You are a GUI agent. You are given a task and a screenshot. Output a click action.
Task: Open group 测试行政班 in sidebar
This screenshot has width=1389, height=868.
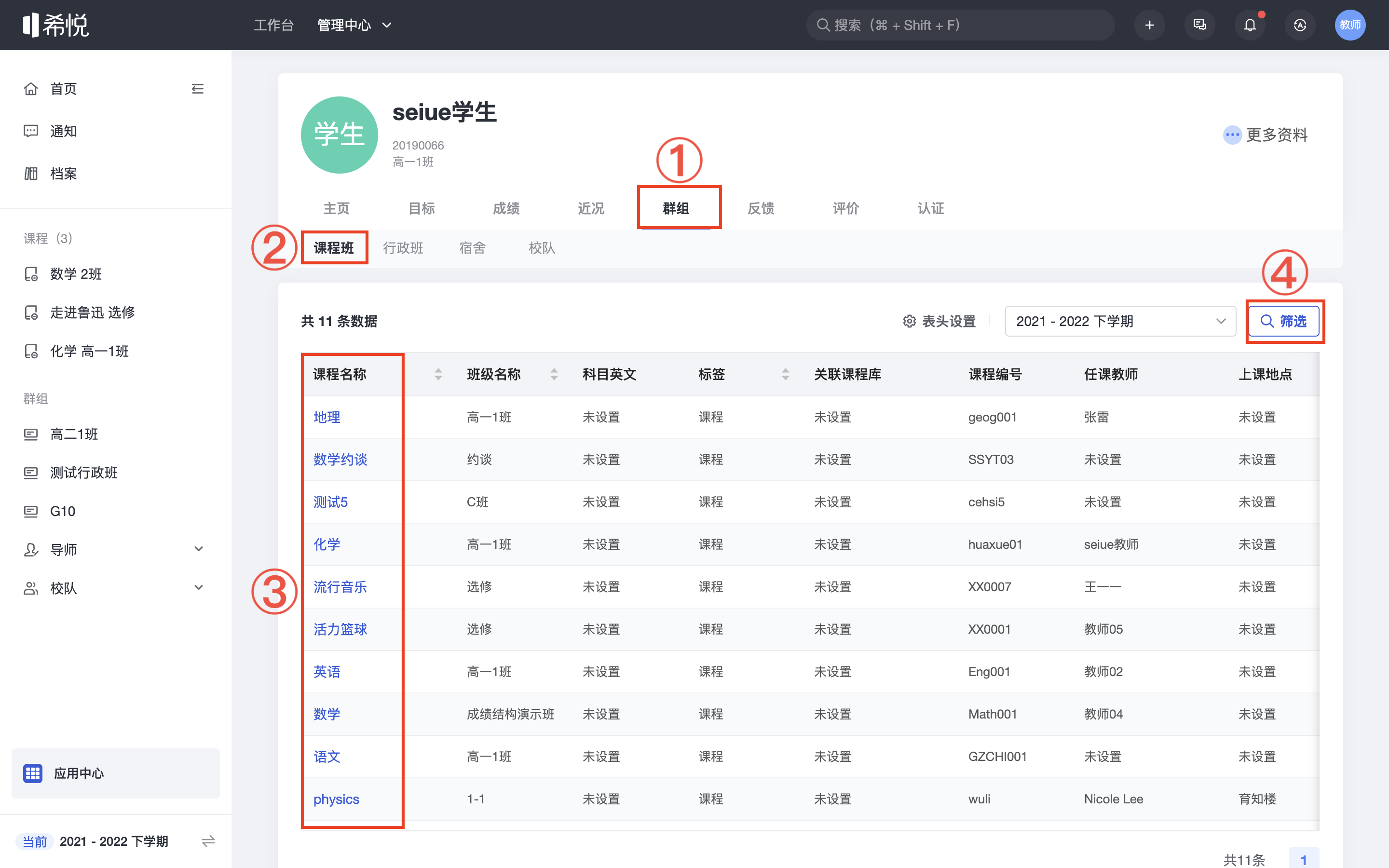83,473
